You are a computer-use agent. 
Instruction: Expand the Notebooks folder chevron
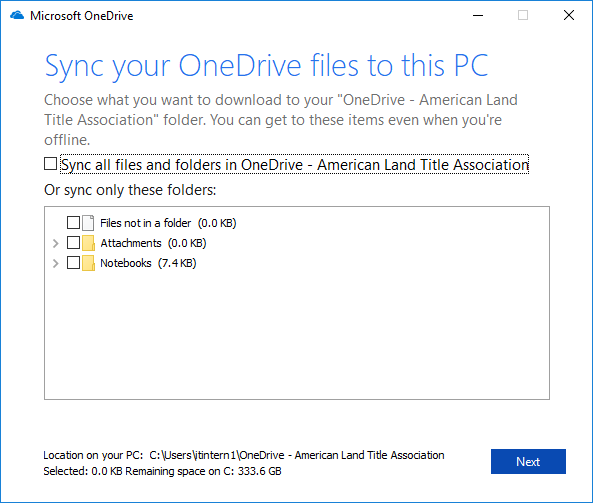coord(56,263)
